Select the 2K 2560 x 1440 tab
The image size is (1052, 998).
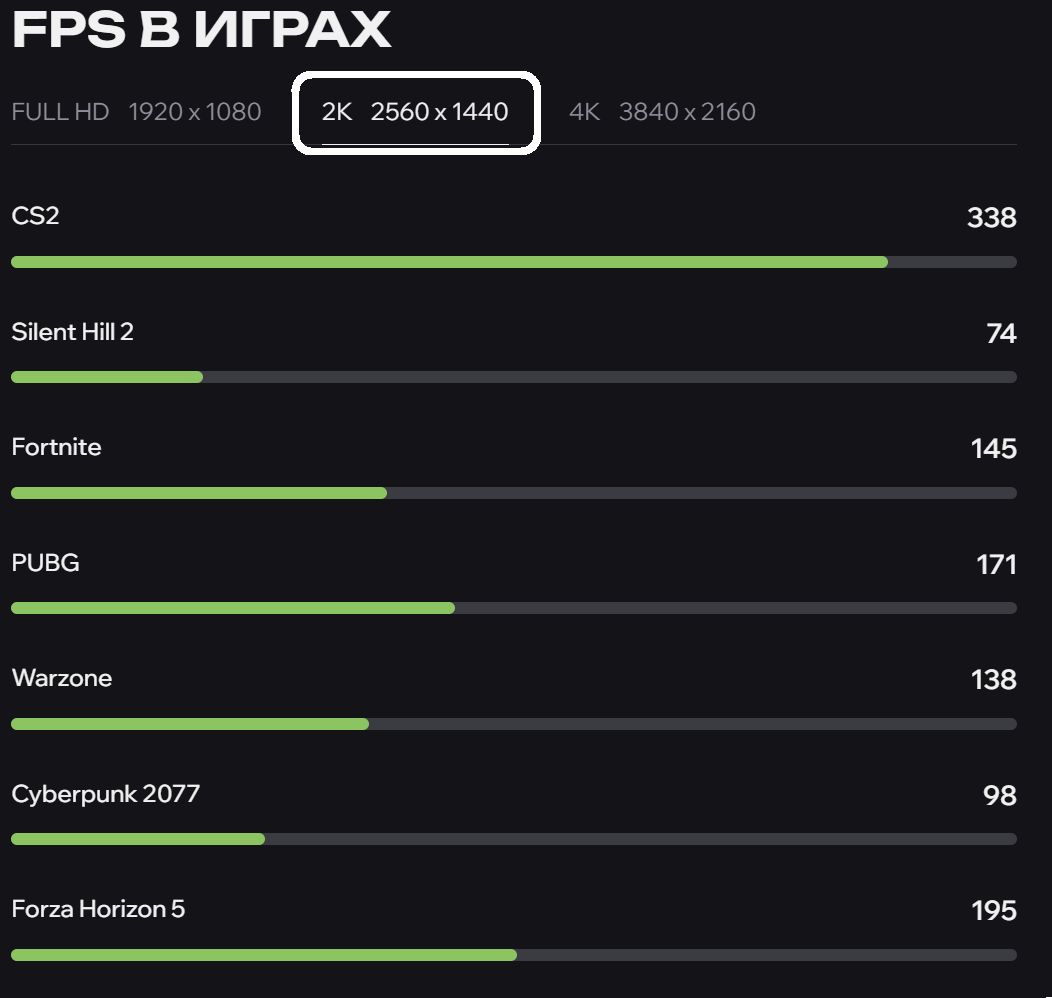pyautogui.click(x=415, y=112)
